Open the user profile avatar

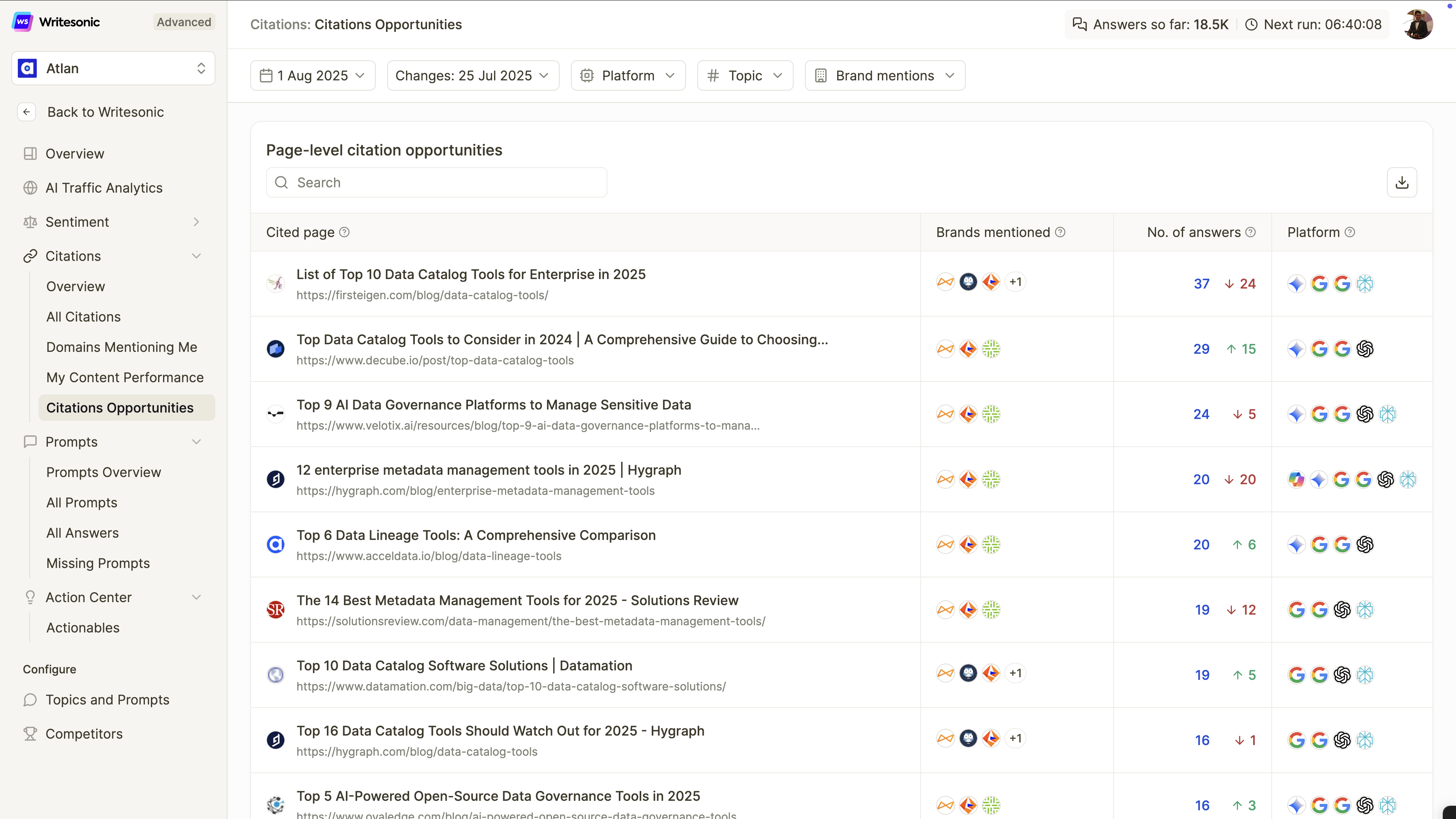pos(1418,24)
